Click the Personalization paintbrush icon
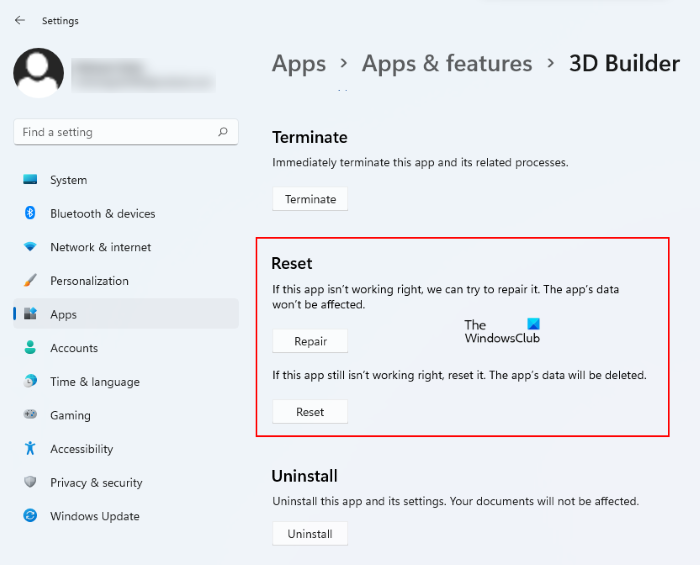The image size is (700, 565). pos(30,281)
